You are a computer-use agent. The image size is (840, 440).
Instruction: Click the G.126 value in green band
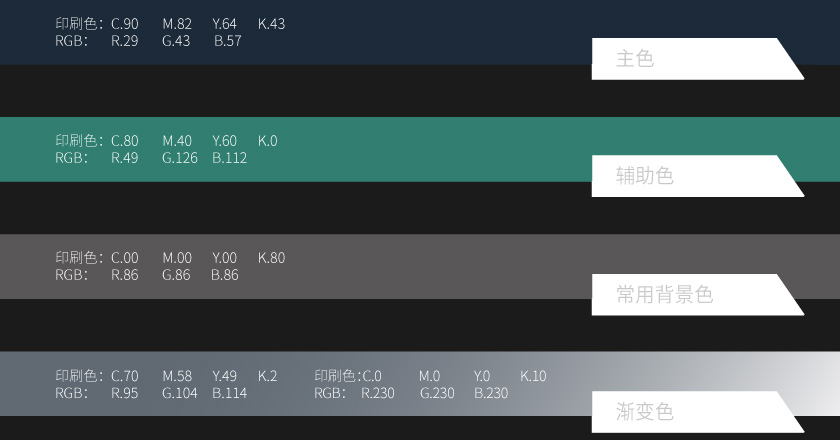pyautogui.click(x=180, y=158)
